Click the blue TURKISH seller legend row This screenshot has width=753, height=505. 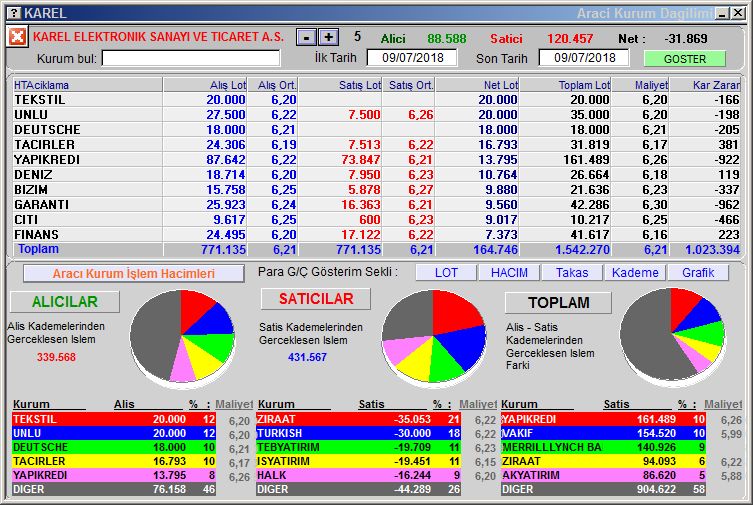click(358, 433)
